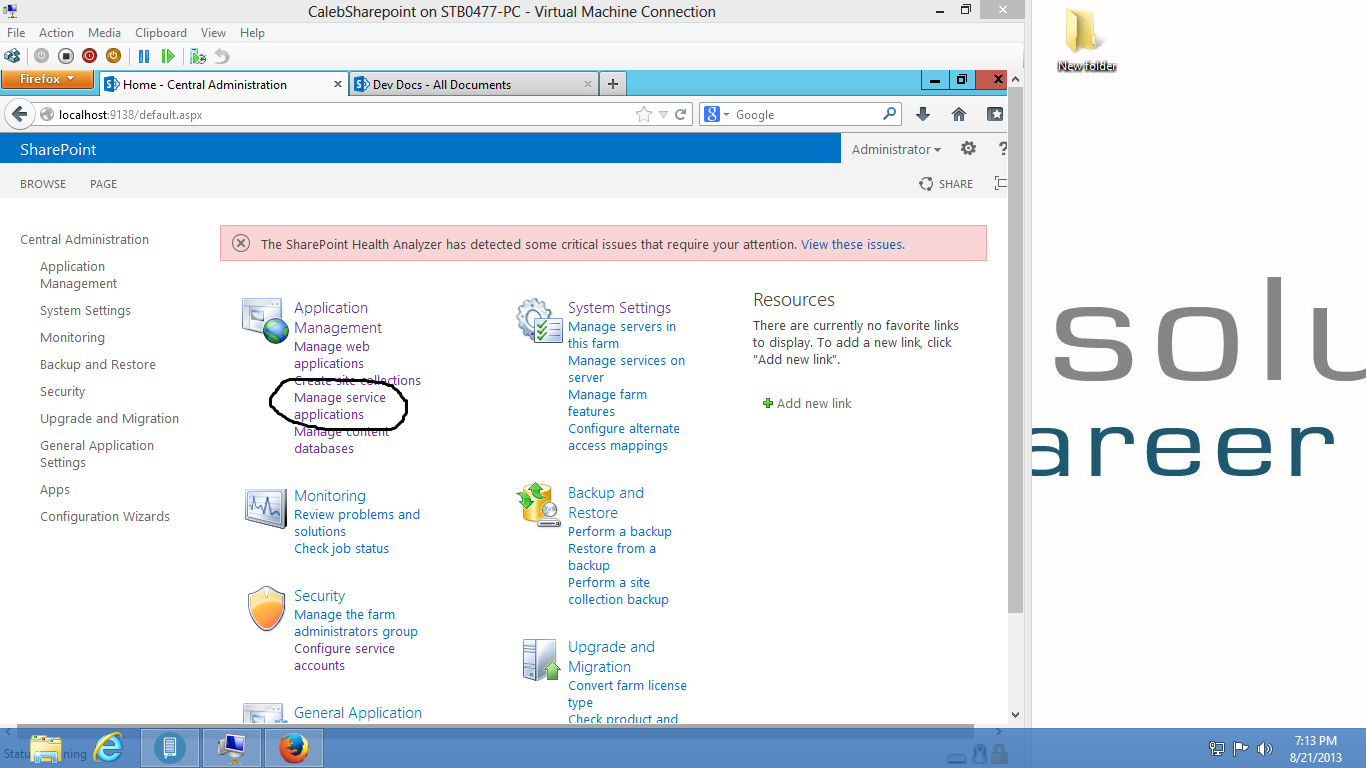Click the View these issues link
The height and width of the screenshot is (768, 1366).
point(853,244)
